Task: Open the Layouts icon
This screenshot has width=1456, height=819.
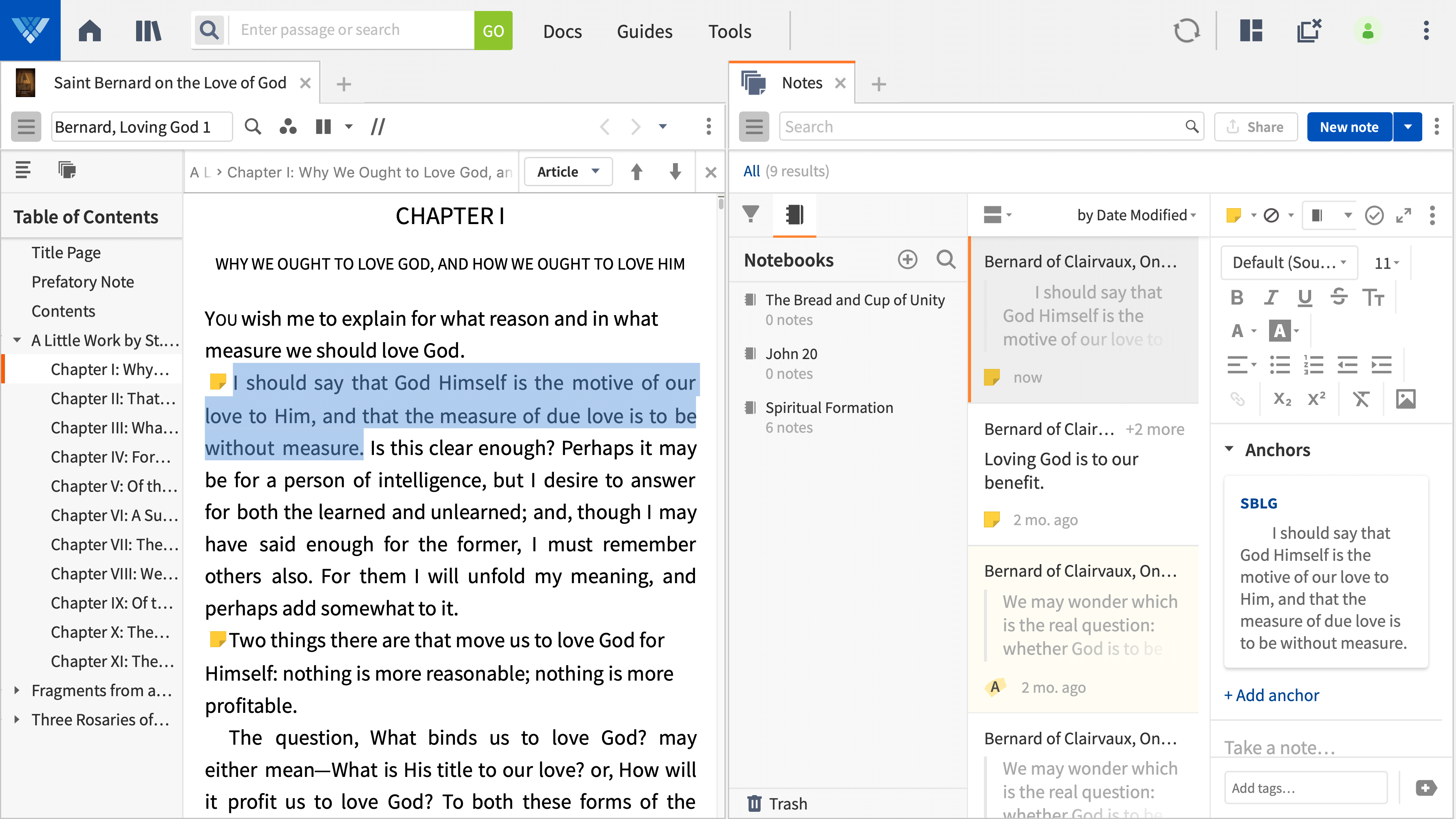Action: pos(1251,30)
